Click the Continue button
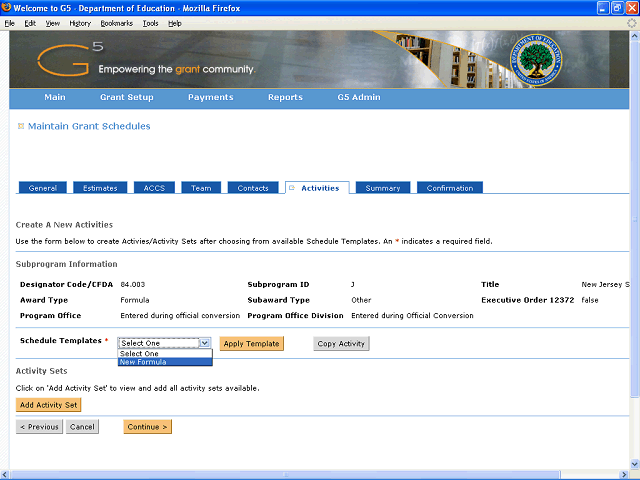Screen dimensions: 640x480 (x=147, y=427)
